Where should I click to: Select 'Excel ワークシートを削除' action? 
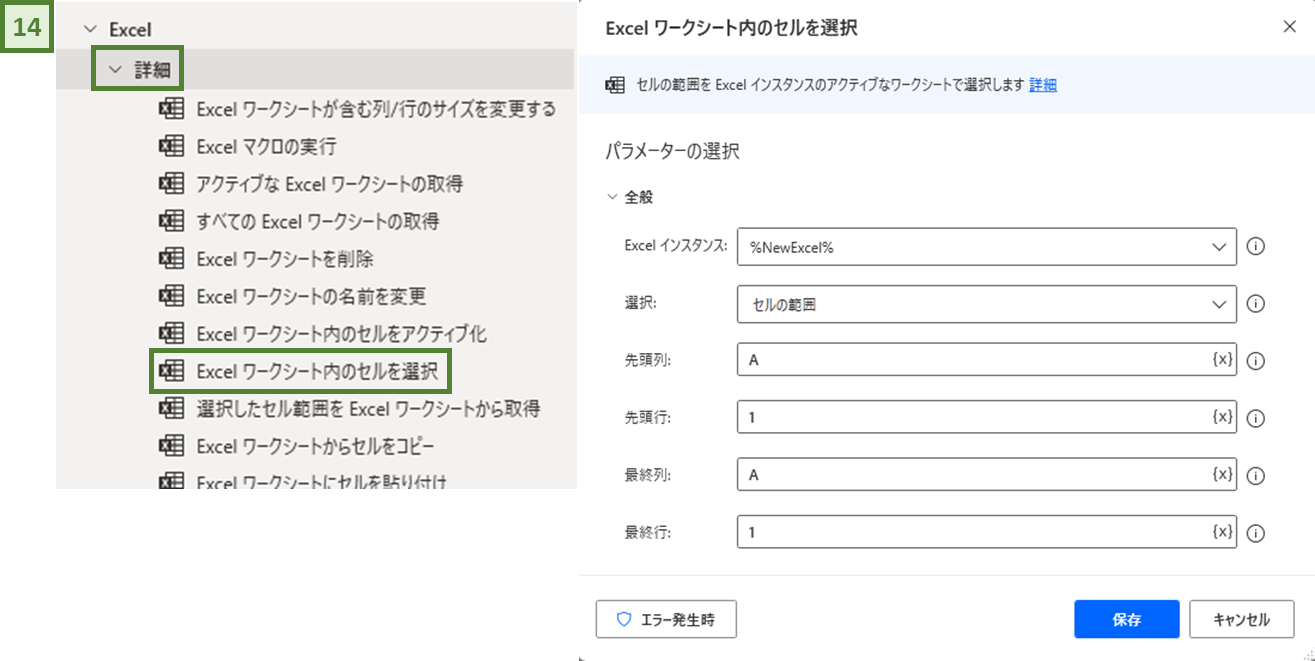coord(285,258)
